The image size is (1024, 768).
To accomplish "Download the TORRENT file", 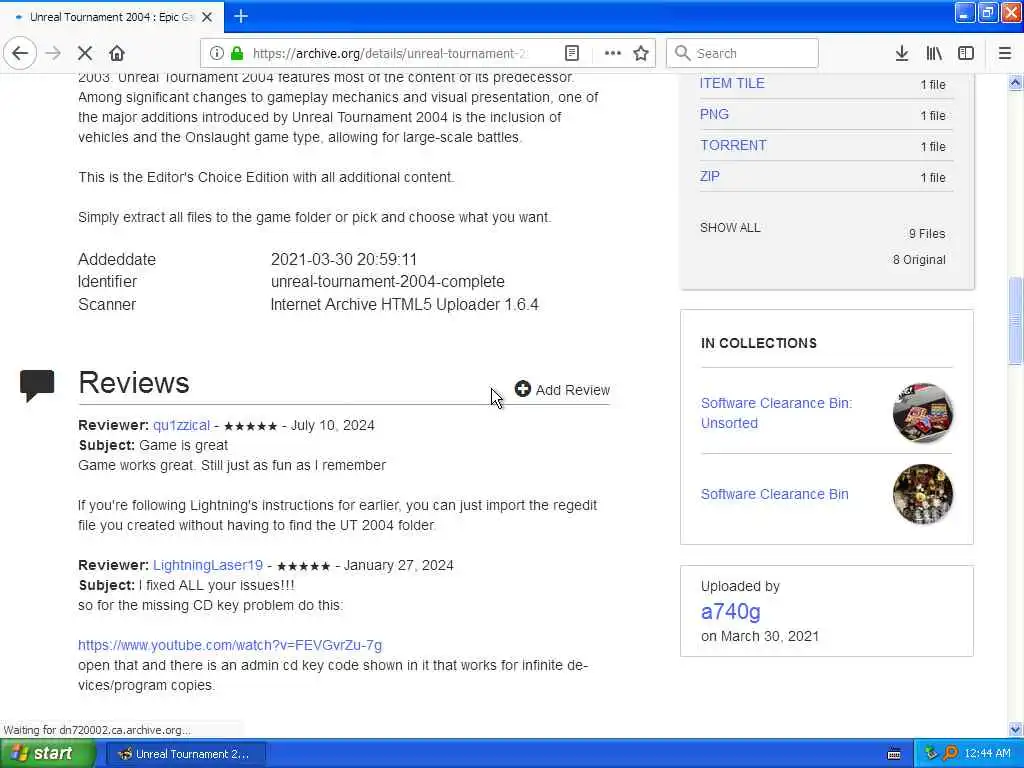I will click(733, 145).
